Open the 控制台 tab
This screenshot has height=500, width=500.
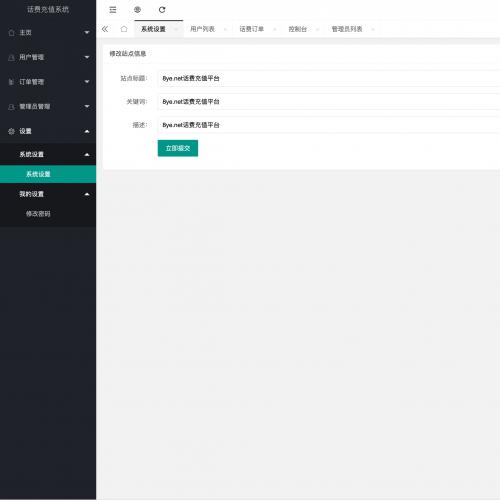pyautogui.click(x=298, y=29)
